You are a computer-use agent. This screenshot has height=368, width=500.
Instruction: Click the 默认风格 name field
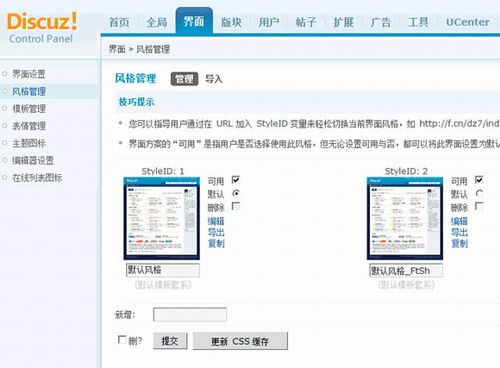163,270
